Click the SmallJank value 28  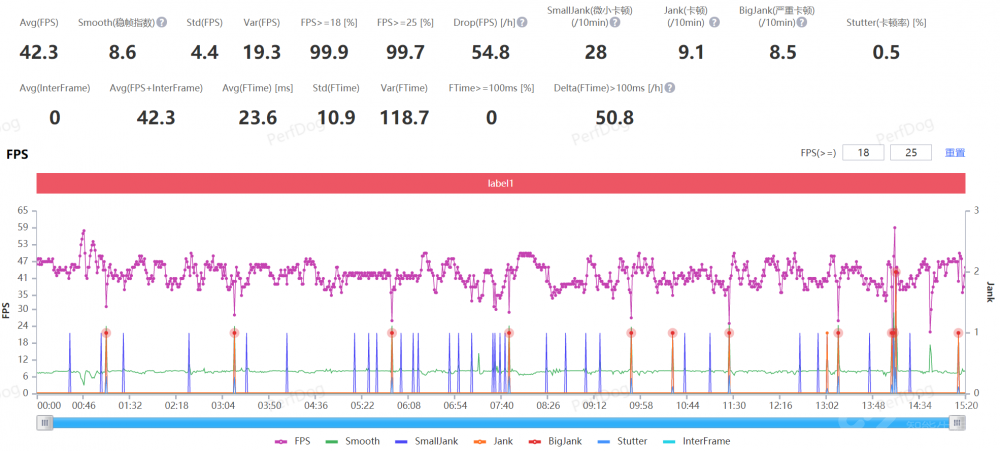pos(596,52)
